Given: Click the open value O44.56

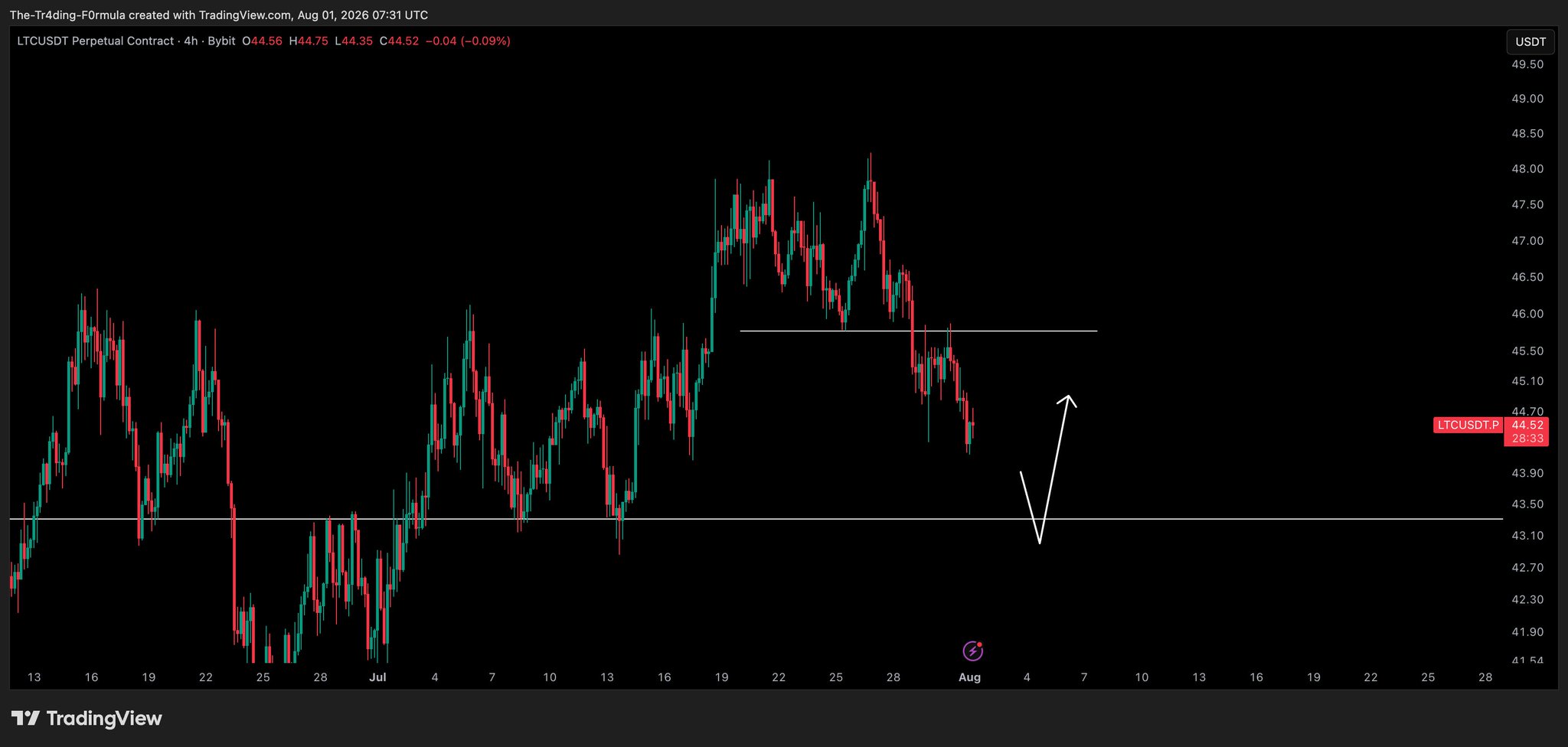Looking at the screenshot, I should pyautogui.click(x=262, y=41).
